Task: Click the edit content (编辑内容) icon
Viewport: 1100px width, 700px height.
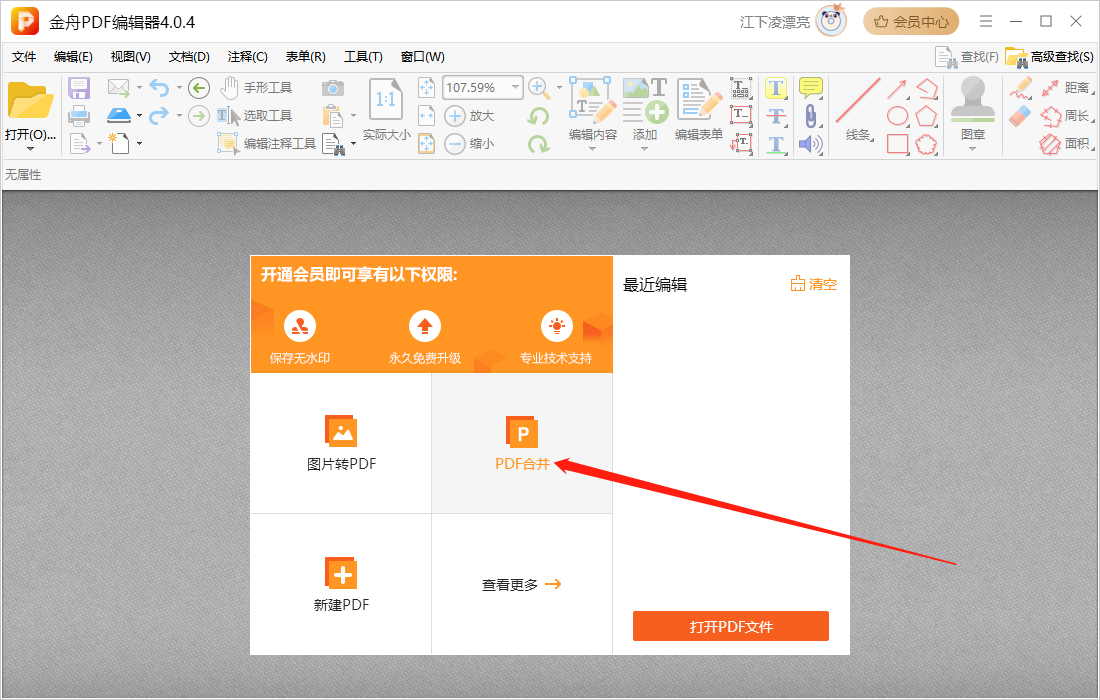Action: pos(593,100)
